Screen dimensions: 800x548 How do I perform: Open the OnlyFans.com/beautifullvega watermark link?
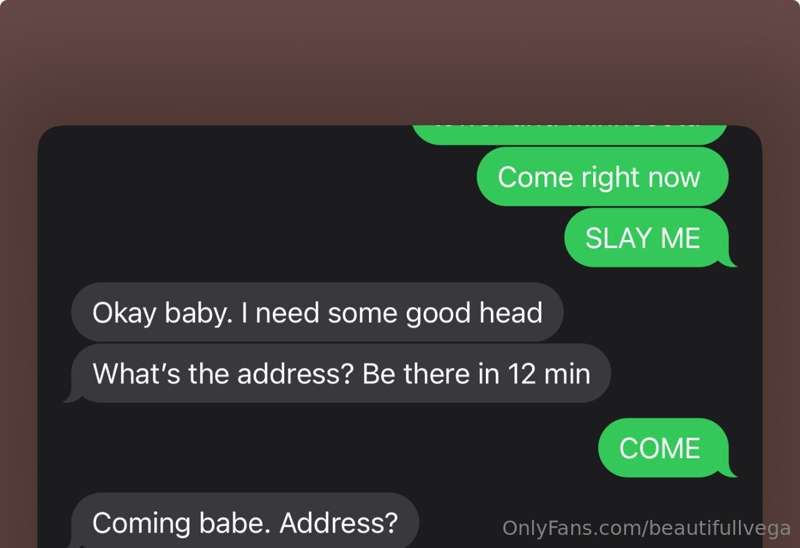[x=646, y=528]
